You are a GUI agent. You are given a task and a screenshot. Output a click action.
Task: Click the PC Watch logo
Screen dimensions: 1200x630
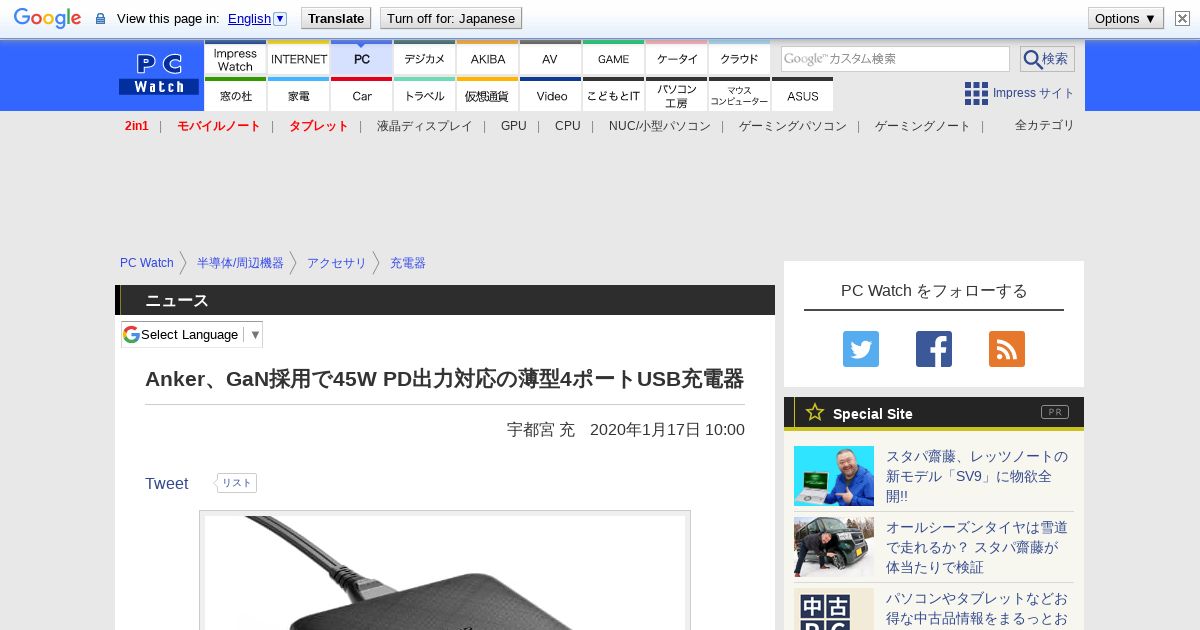tap(159, 74)
